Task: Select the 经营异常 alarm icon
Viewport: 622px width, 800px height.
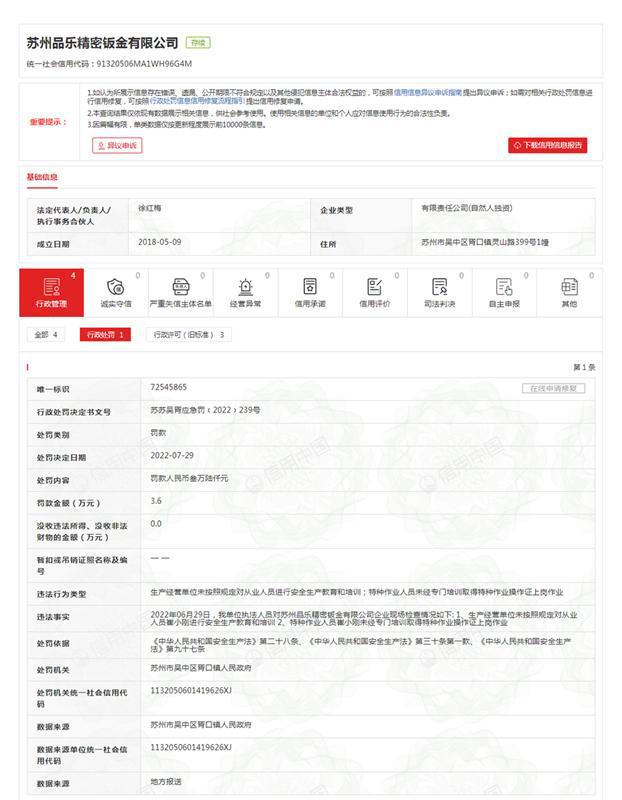Action: [x=245, y=287]
